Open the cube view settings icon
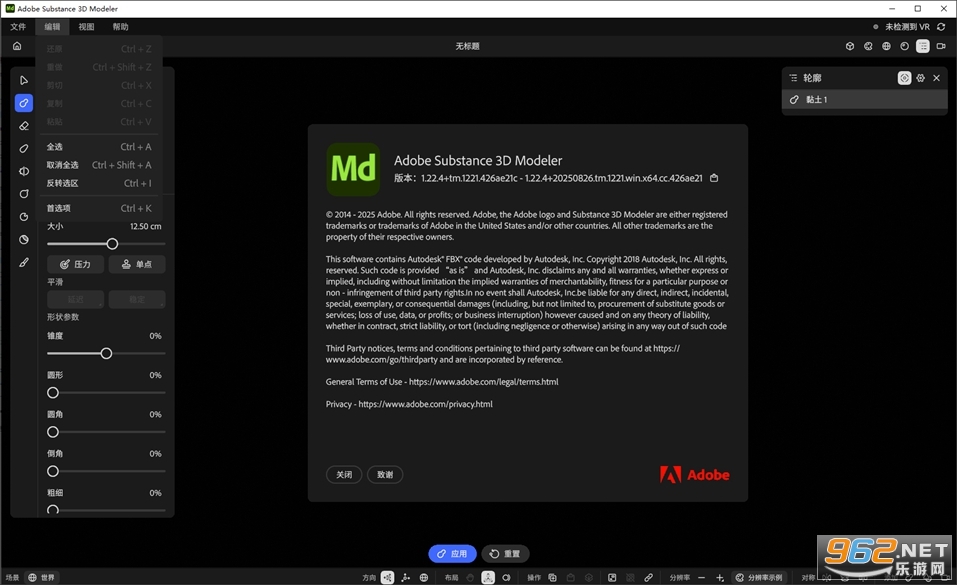 [850, 46]
